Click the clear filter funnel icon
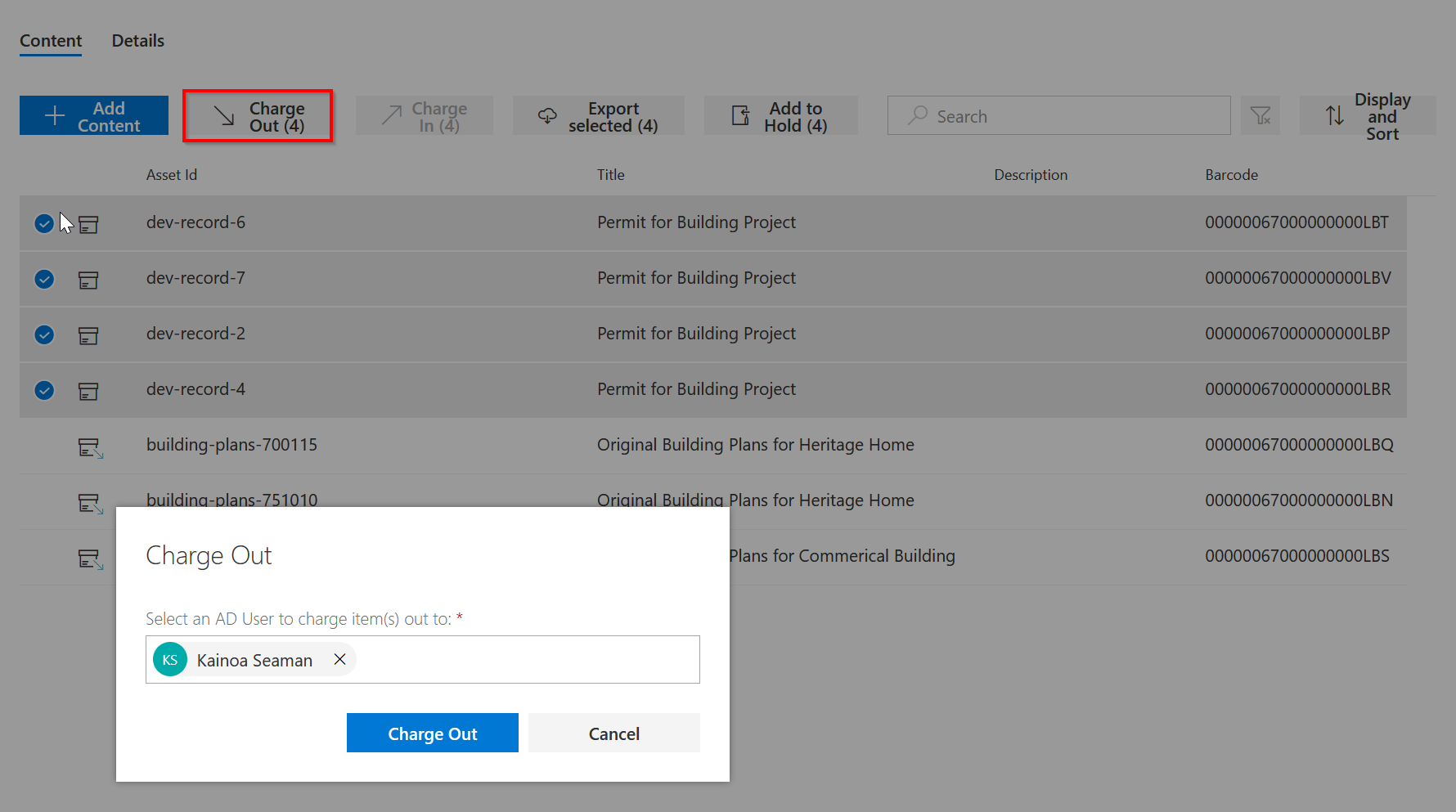This screenshot has width=1456, height=812. coord(1261,116)
